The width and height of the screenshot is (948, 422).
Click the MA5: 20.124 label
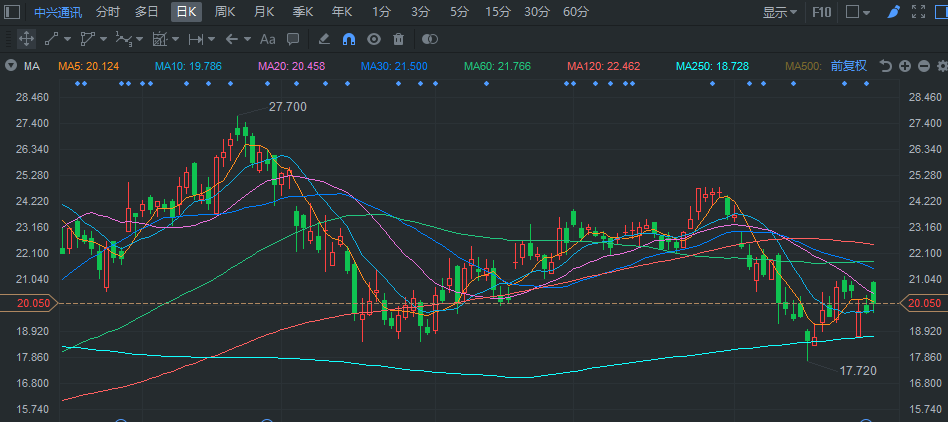89,66
